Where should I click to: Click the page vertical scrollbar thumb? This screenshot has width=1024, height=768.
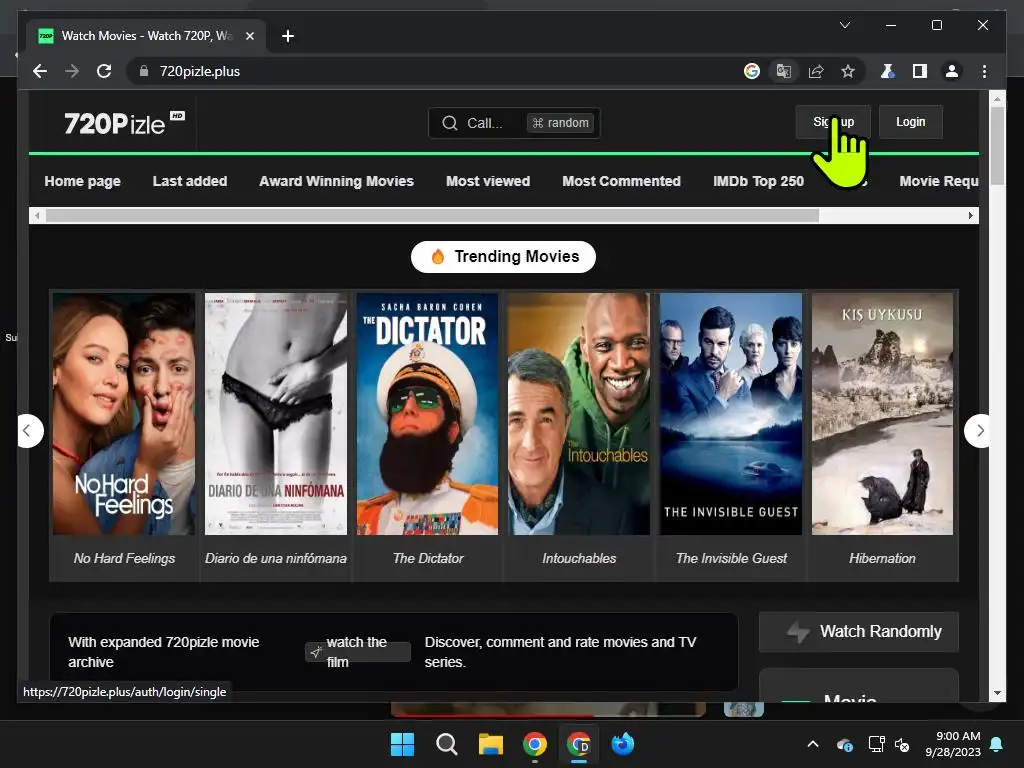(997, 146)
